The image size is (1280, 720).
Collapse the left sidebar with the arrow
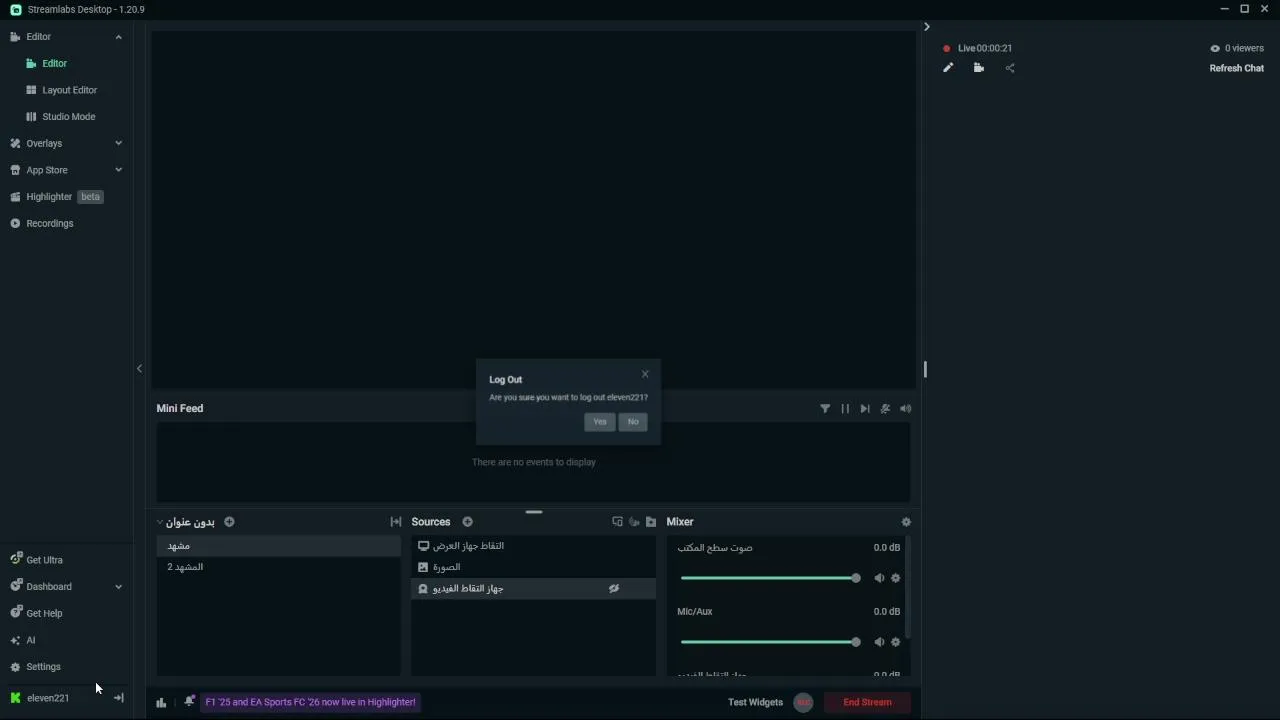coord(139,369)
